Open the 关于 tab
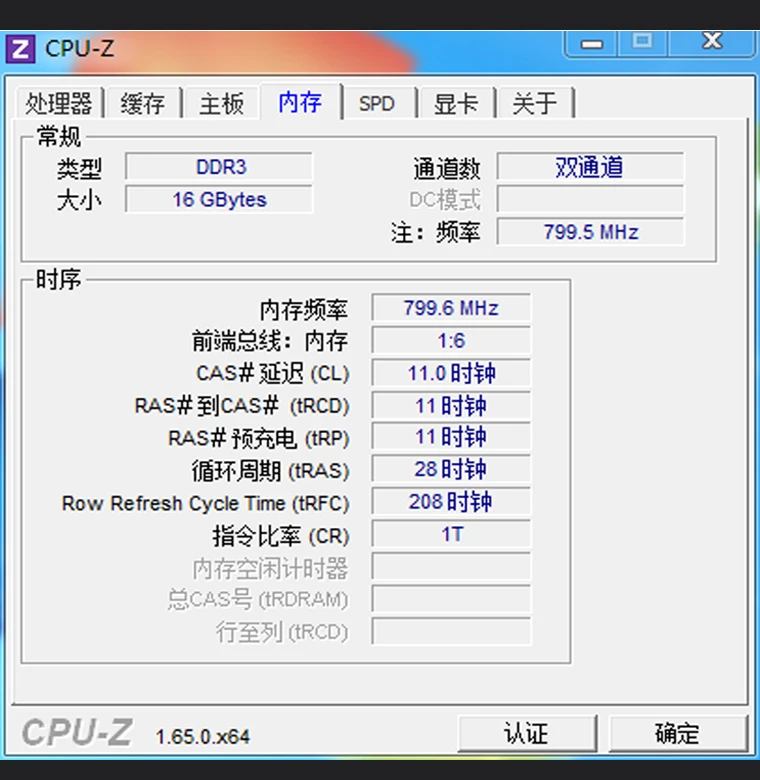The width and height of the screenshot is (760, 780). 535,103
